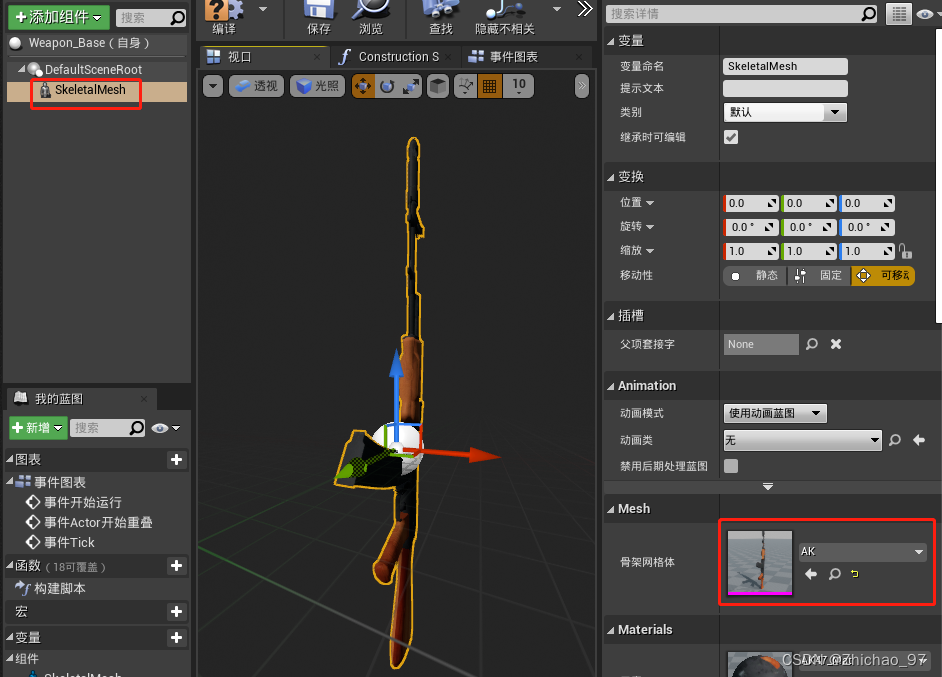Click variable name field SkeletalMesh
942x677 pixels.
[785, 67]
